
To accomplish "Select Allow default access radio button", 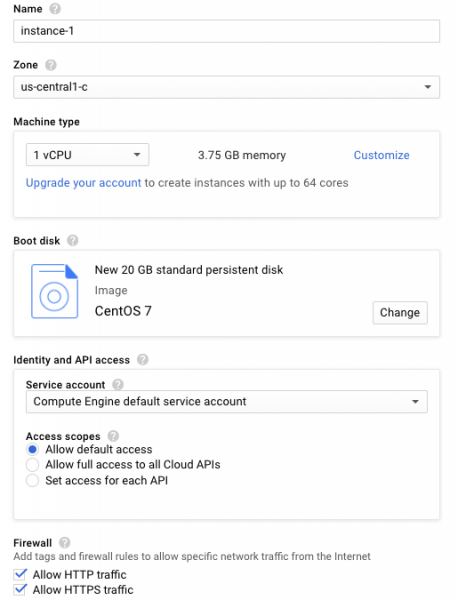I will point(33,449).
